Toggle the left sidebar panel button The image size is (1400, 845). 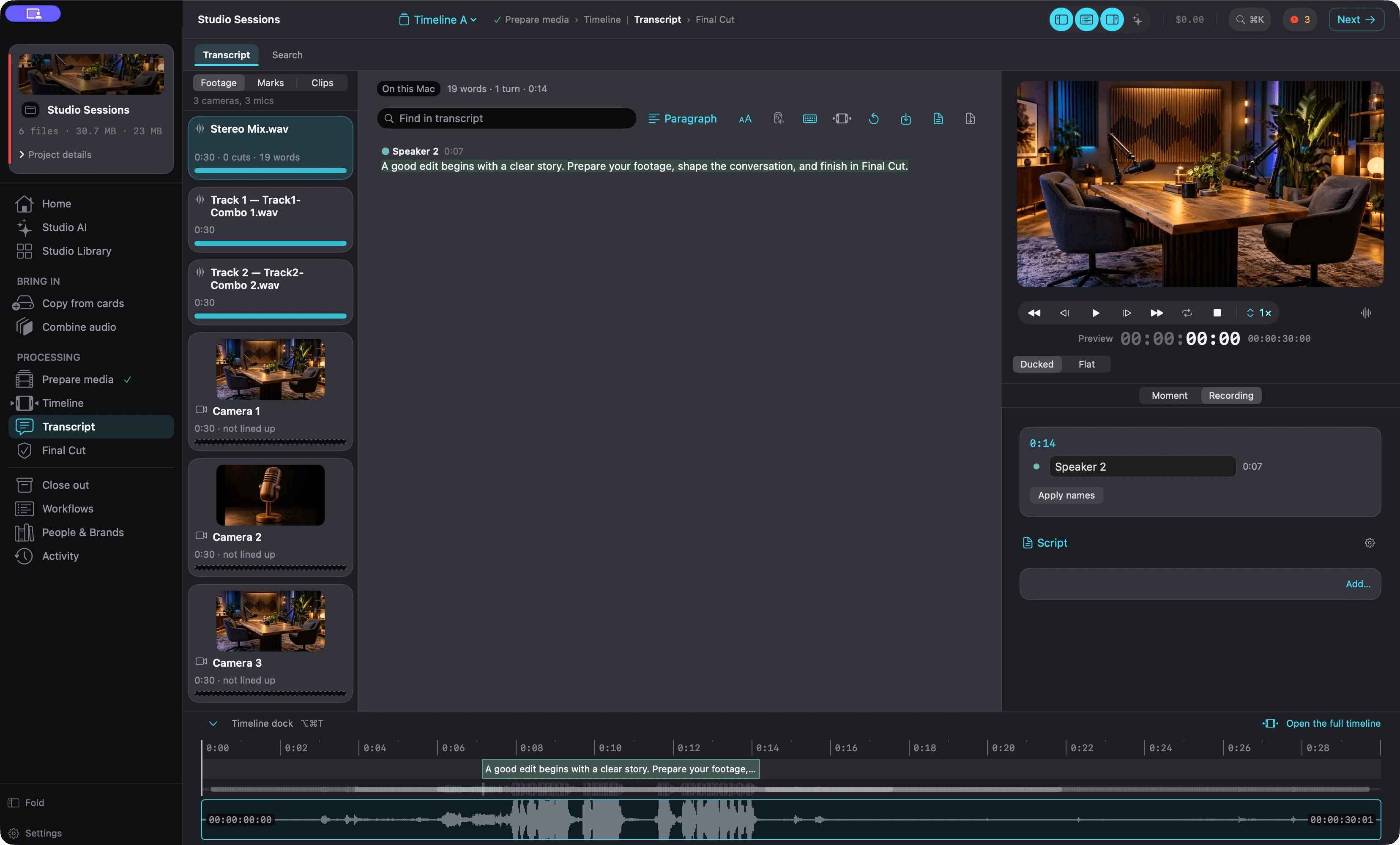[x=1061, y=19]
